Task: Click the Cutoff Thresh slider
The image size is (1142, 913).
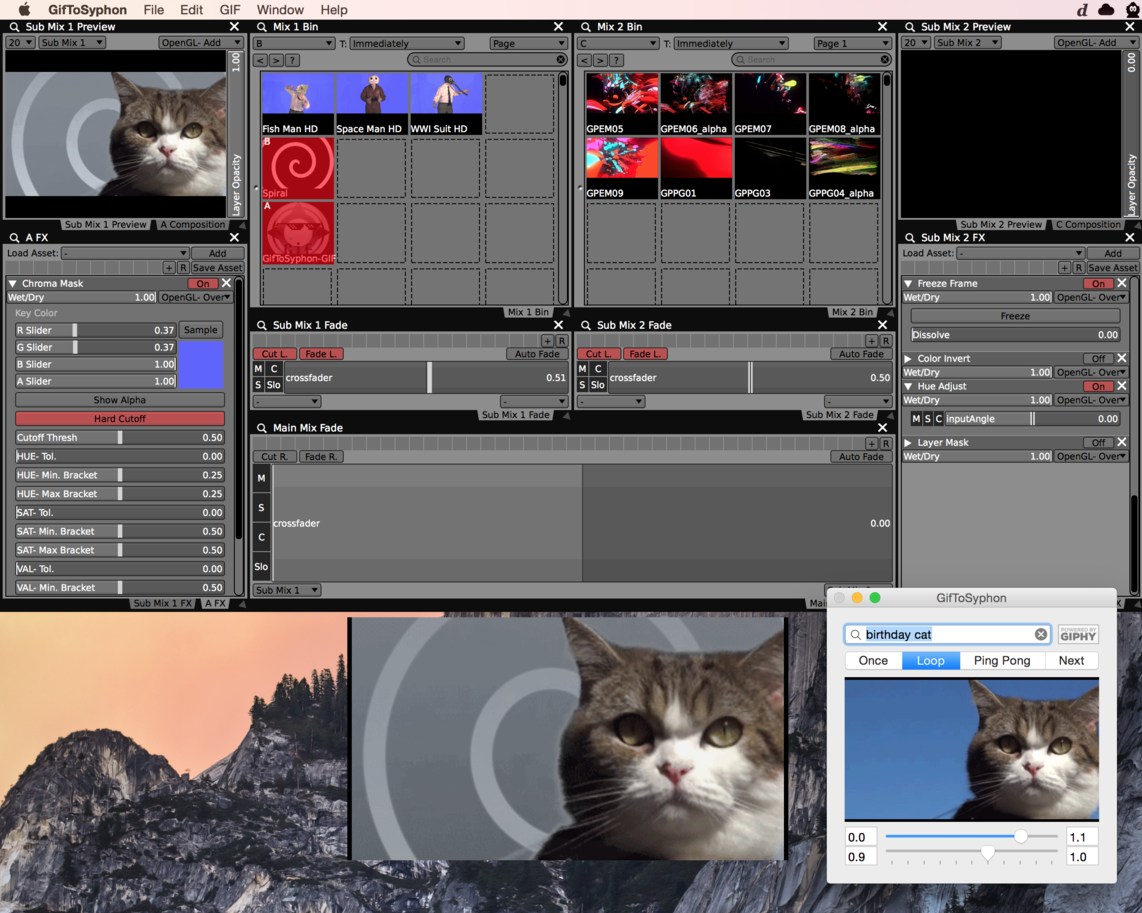Action: [119, 438]
